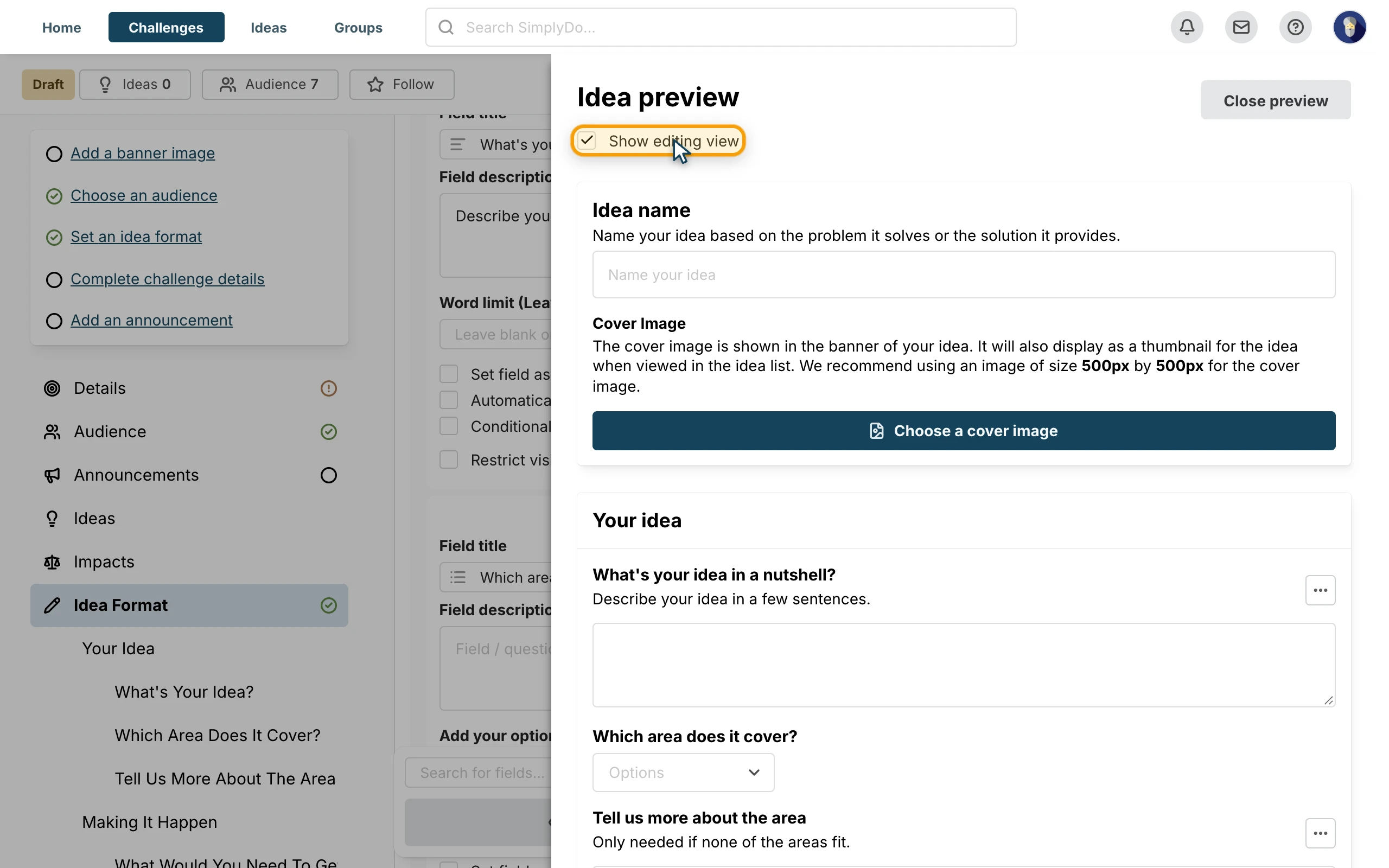
Task: Toggle the Show editing view checkbox
Action: click(x=587, y=141)
